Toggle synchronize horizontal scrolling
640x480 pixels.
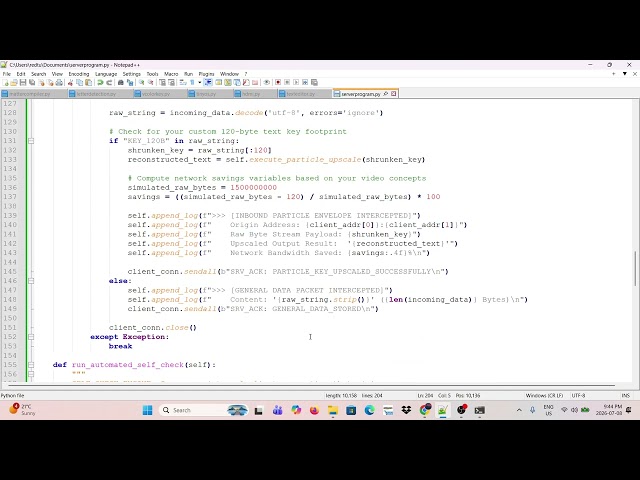(171, 82)
